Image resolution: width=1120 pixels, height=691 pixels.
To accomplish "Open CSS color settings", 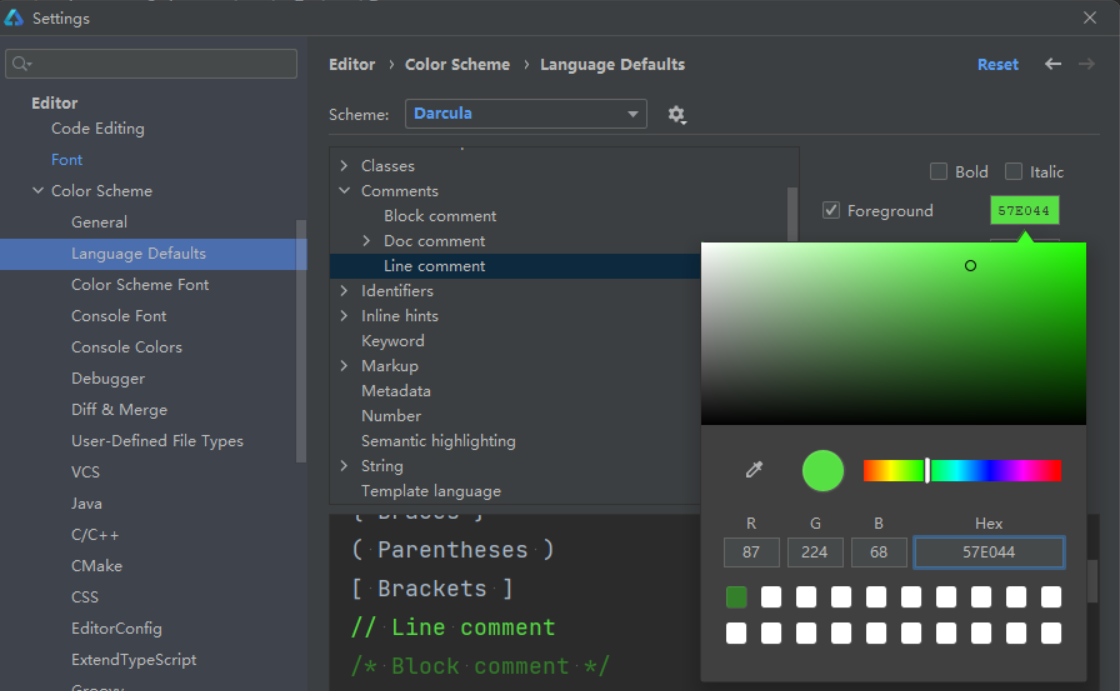I will (85, 597).
